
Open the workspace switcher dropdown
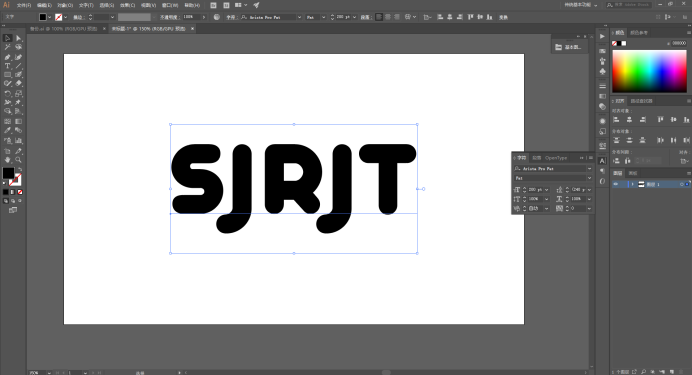(x=581, y=5)
